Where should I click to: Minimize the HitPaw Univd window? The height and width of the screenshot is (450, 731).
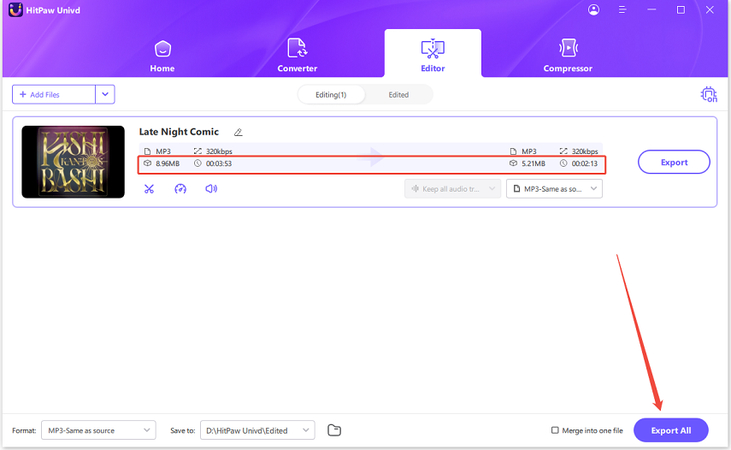(652, 9)
